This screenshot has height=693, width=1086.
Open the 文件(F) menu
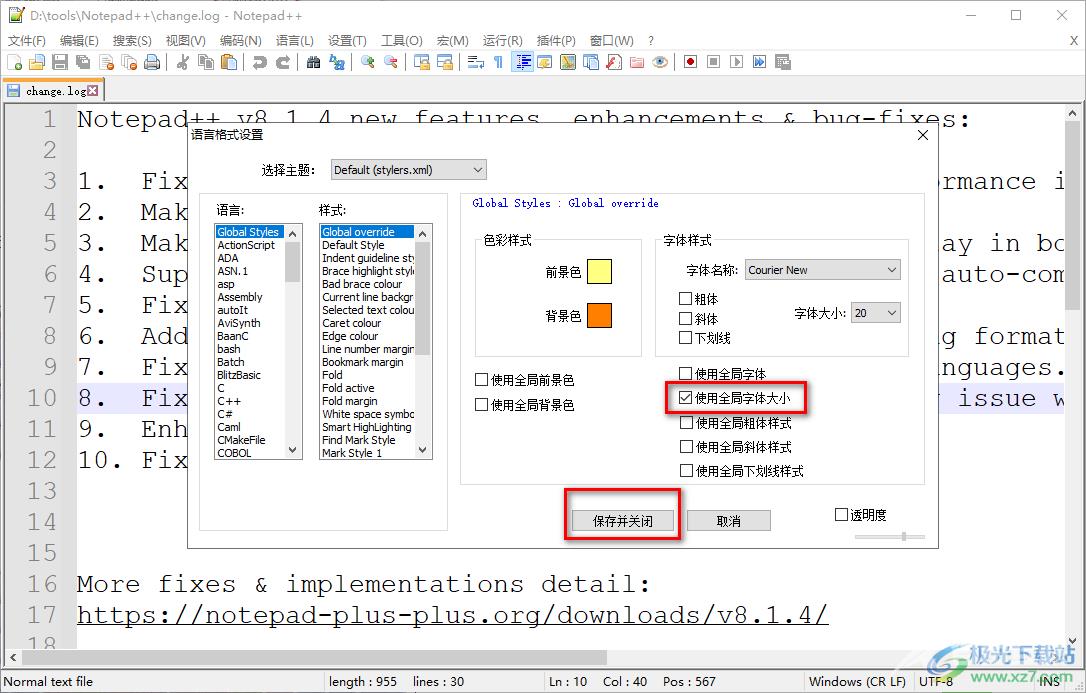pyautogui.click(x=26, y=41)
